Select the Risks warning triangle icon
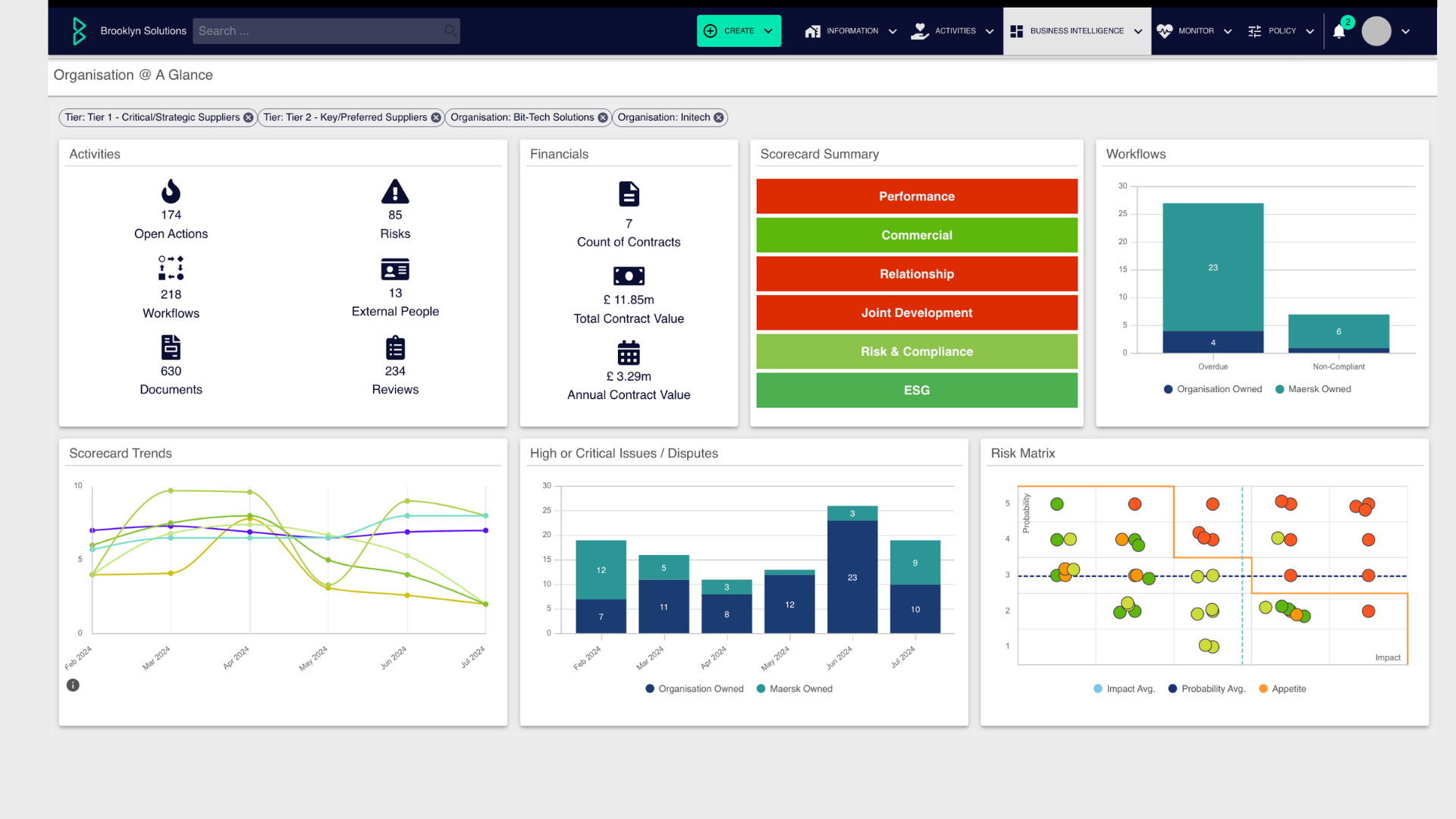The height and width of the screenshot is (819, 1456). (x=395, y=192)
